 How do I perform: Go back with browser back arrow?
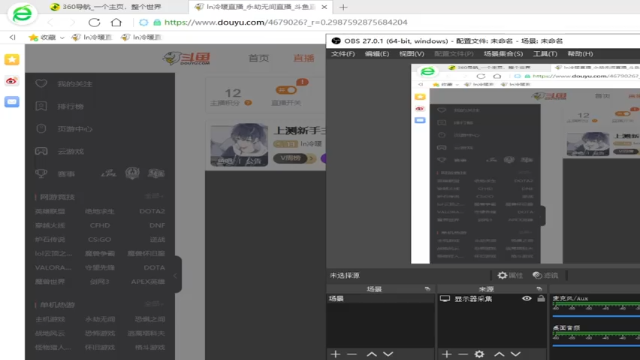(50, 22)
